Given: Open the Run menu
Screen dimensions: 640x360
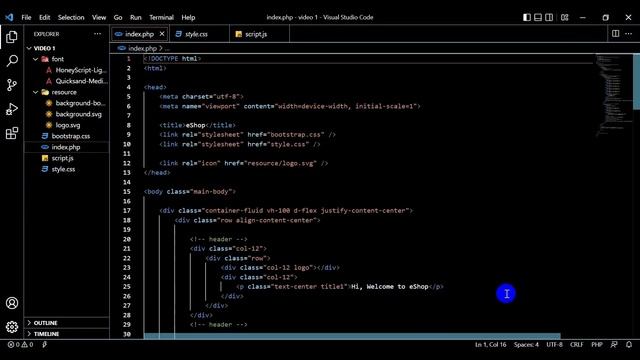Looking at the screenshot, I should (x=136, y=17).
